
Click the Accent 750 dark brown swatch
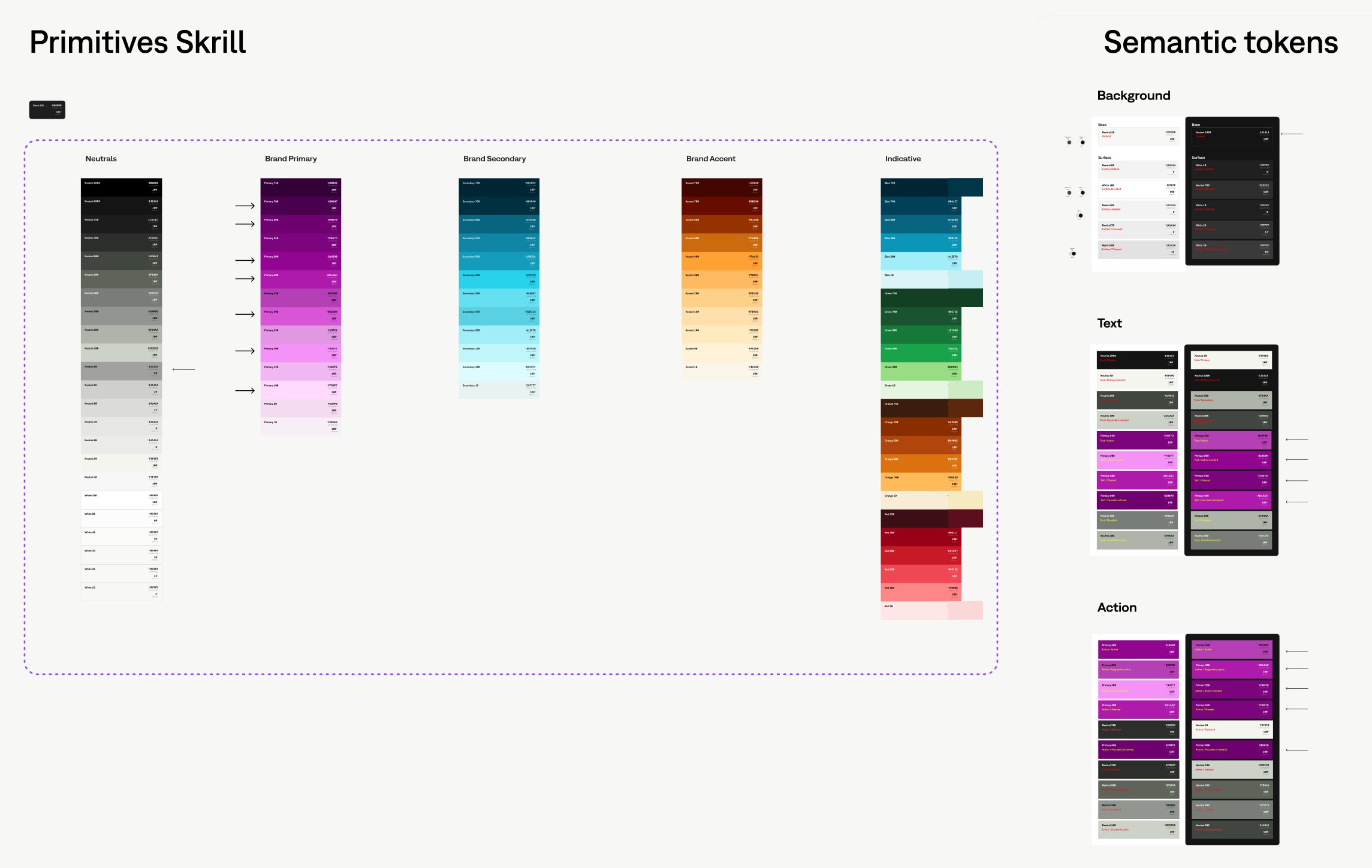coord(722,187)
